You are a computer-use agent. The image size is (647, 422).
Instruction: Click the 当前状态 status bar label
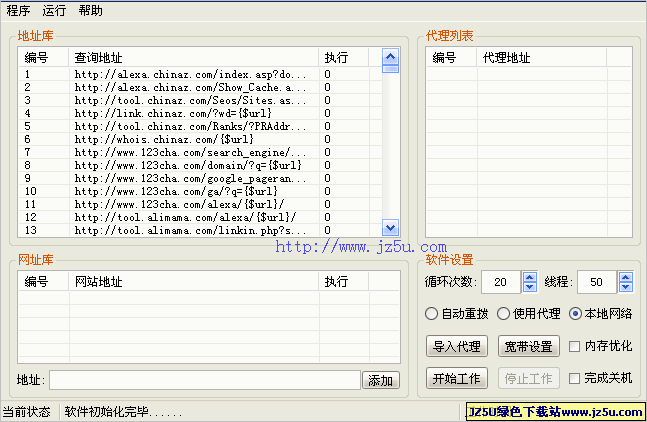(x=27, y=412)
